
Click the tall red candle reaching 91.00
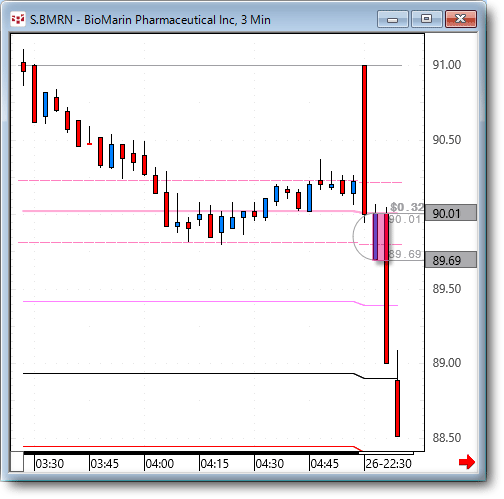coord(365,140)
